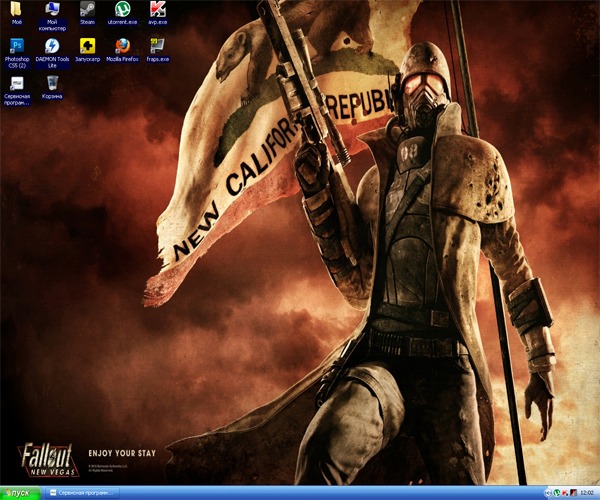Click the green uTorrent tray icon

[557, 493]
